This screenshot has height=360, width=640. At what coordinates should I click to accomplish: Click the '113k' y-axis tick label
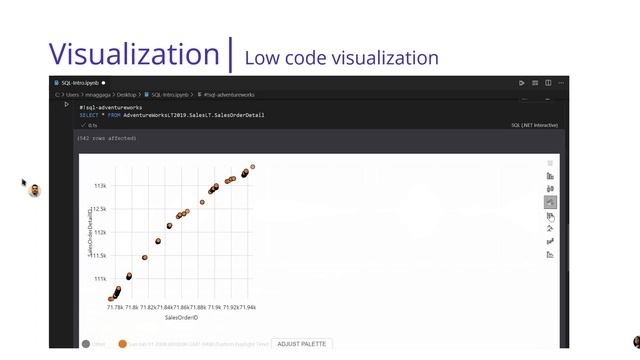100,186
